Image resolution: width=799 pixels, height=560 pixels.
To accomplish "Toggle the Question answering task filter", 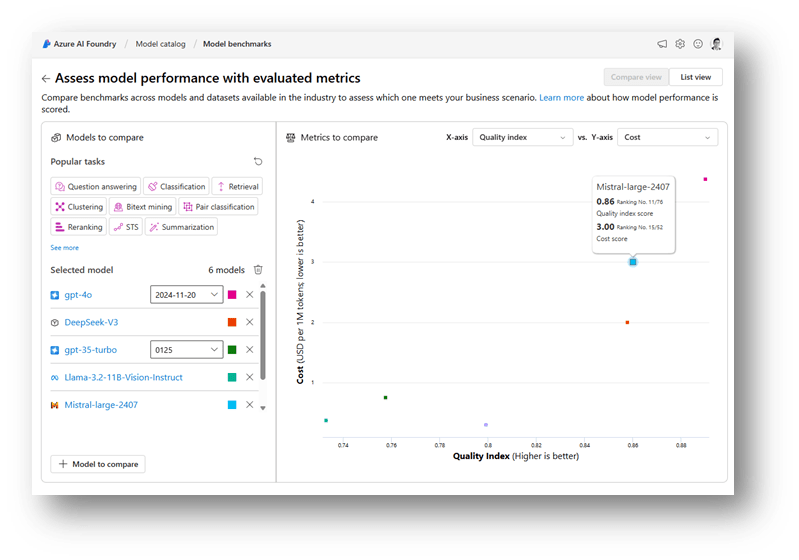I will tap(96, 186).
